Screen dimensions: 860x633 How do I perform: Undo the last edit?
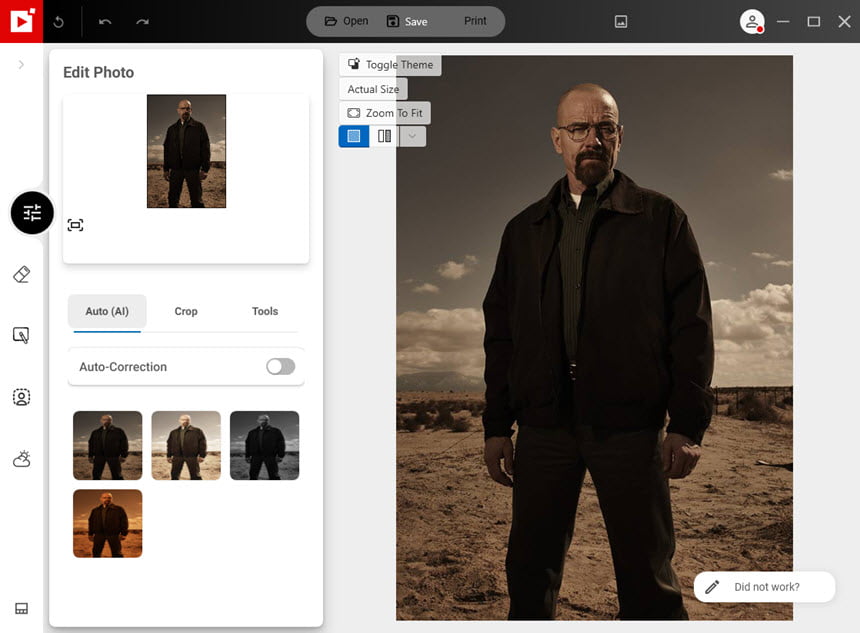coord(105,22)
